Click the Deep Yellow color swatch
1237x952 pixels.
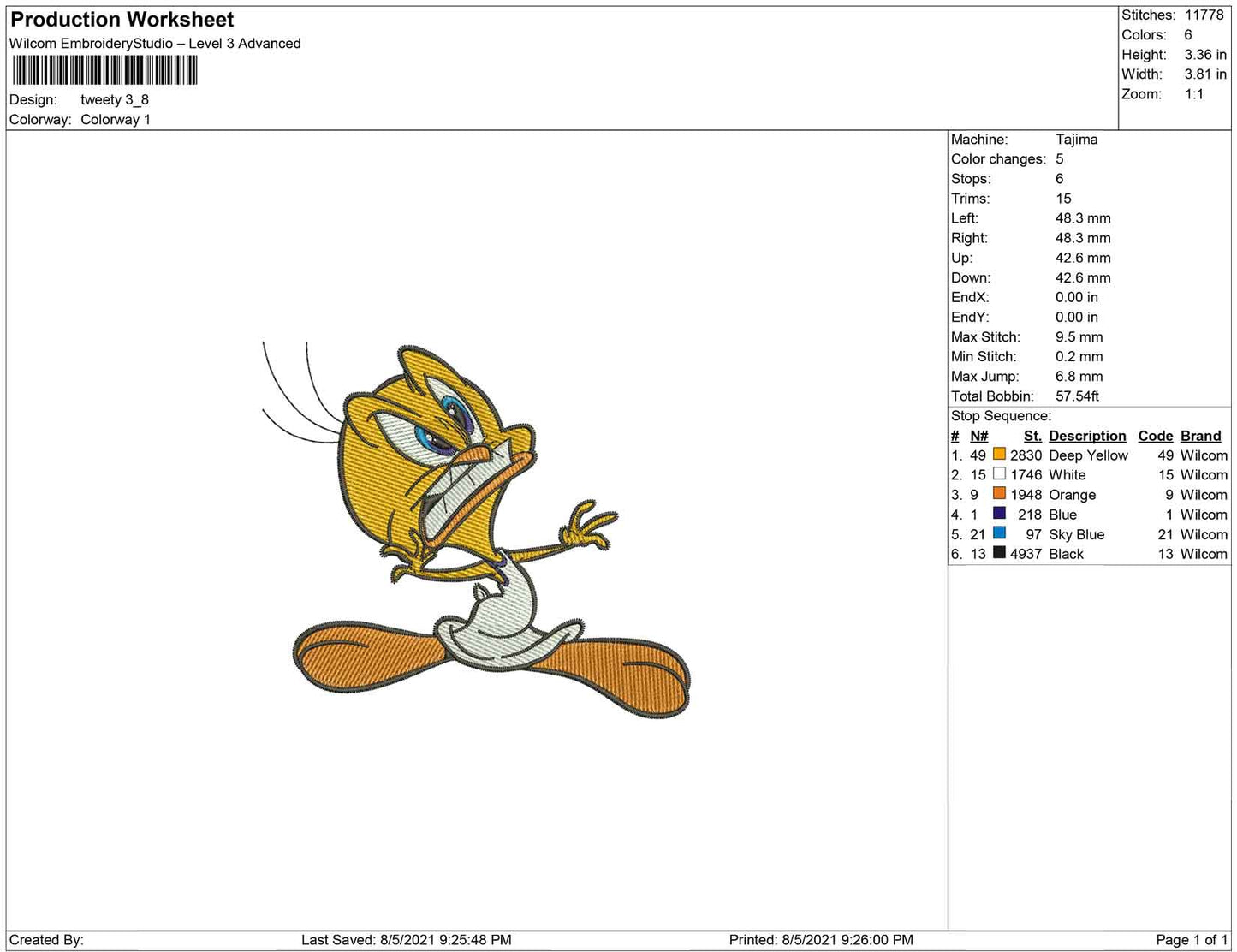tap(999, 455)
